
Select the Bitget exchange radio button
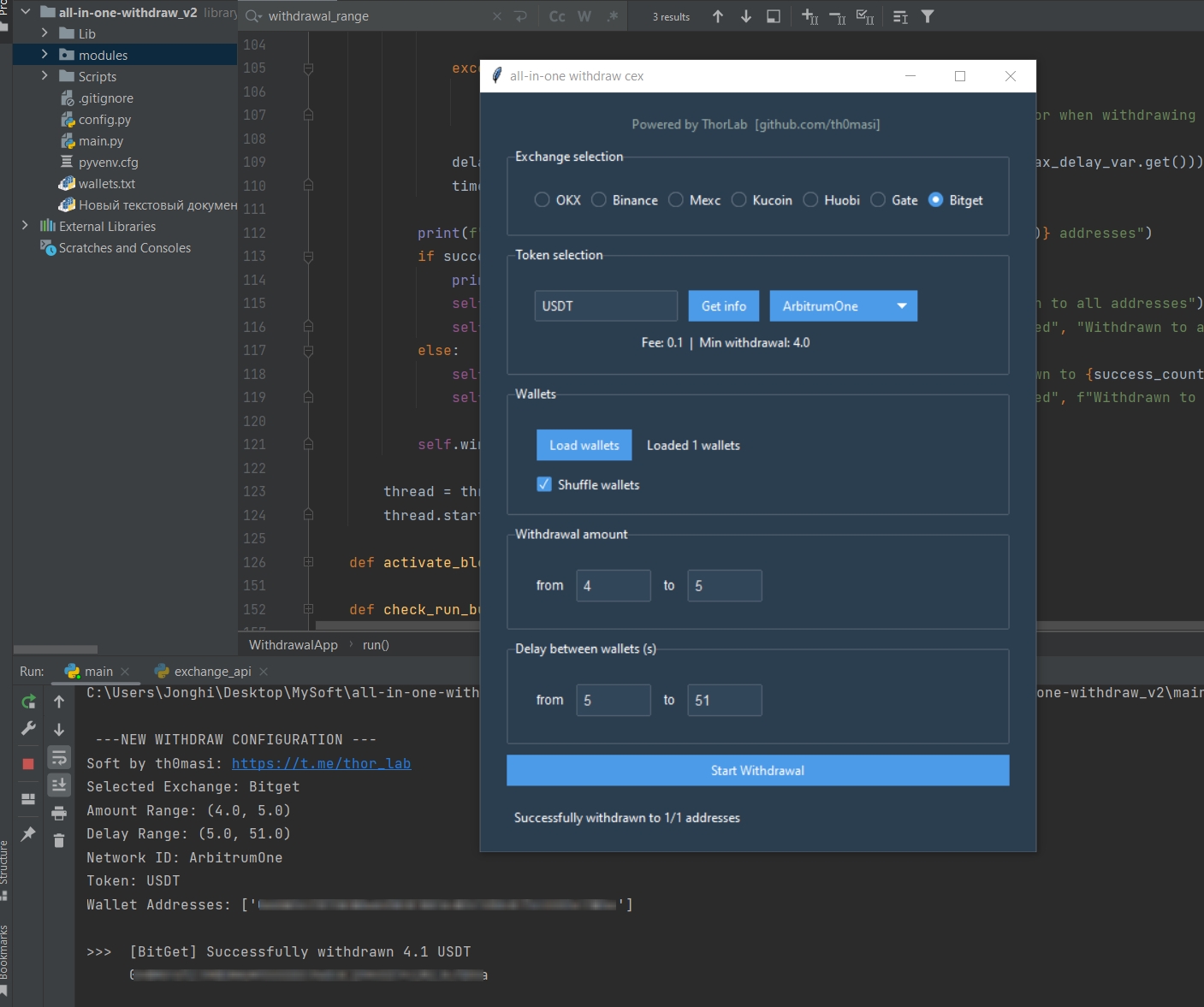pyautogui.click(x=935, y=199)
